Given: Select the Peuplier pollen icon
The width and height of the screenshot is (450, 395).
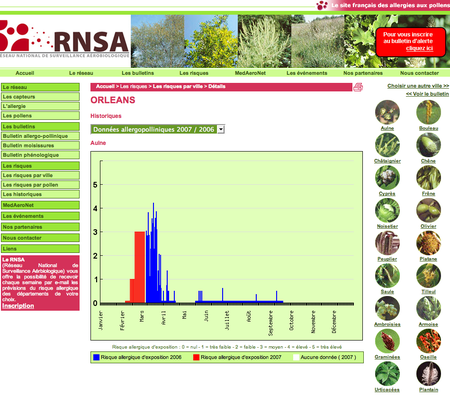Looking at the screenshot, I should pos(387,243).
